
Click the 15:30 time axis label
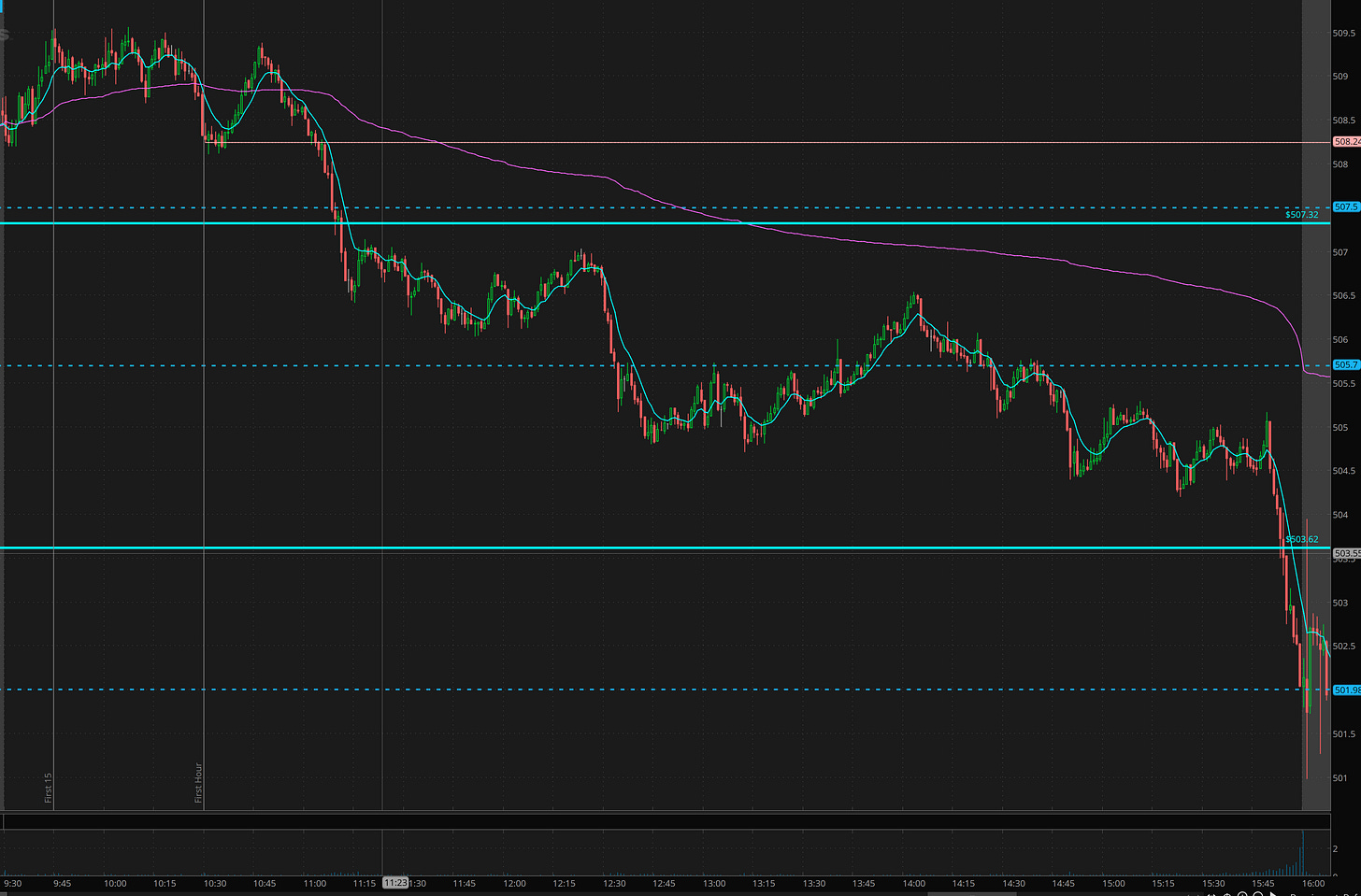[1213, 884]
